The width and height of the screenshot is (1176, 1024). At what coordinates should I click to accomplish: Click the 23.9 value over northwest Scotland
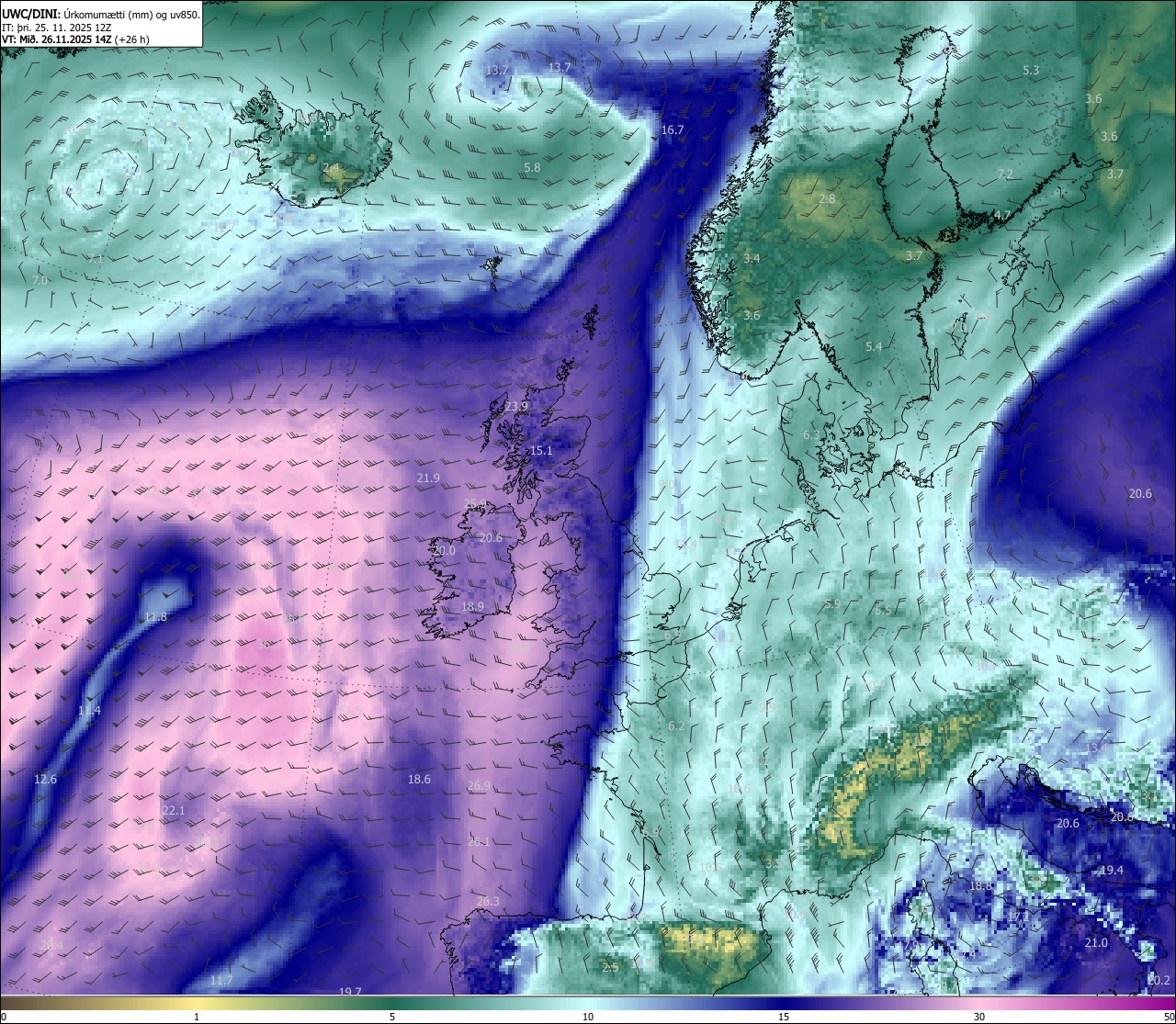[x=516, y=407]
